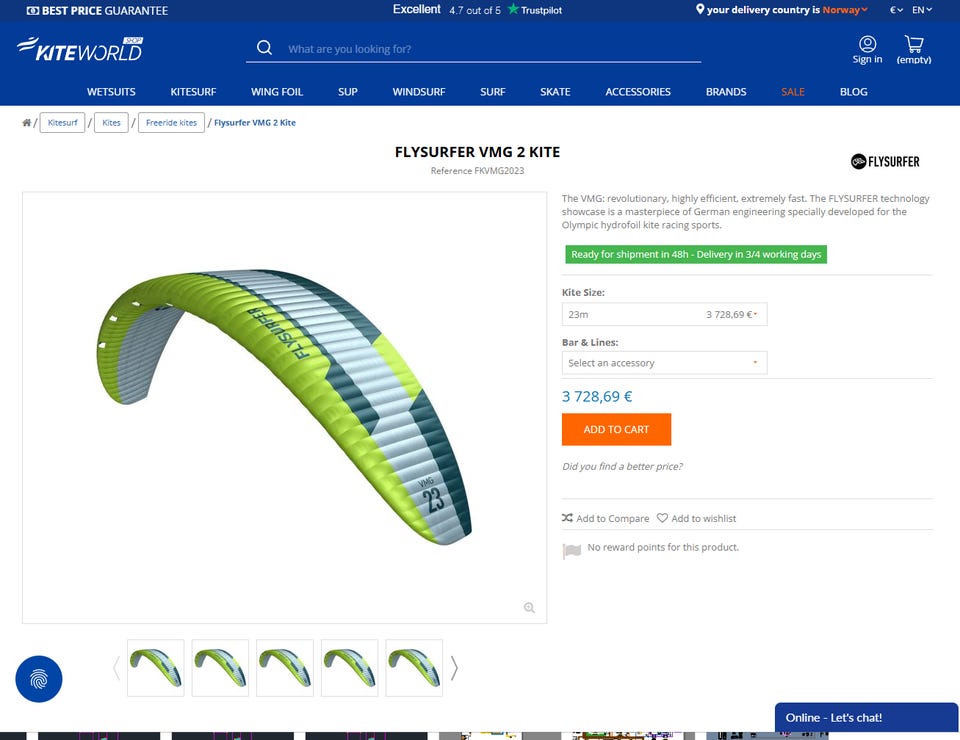Click Add to Compare shuffle link
This screenshot has width=960, height=740.
point(605,518)
